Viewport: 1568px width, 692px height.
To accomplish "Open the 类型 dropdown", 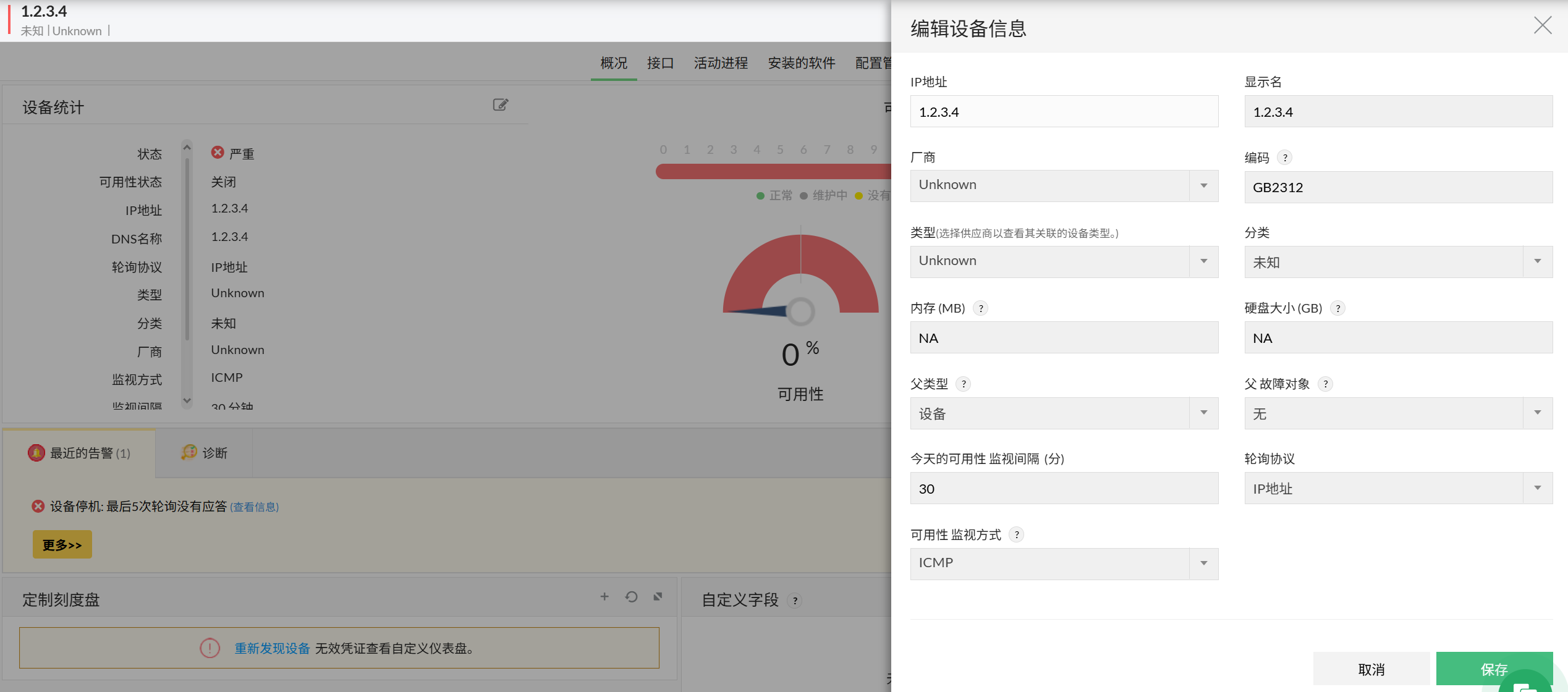I will coord(1064,261).
